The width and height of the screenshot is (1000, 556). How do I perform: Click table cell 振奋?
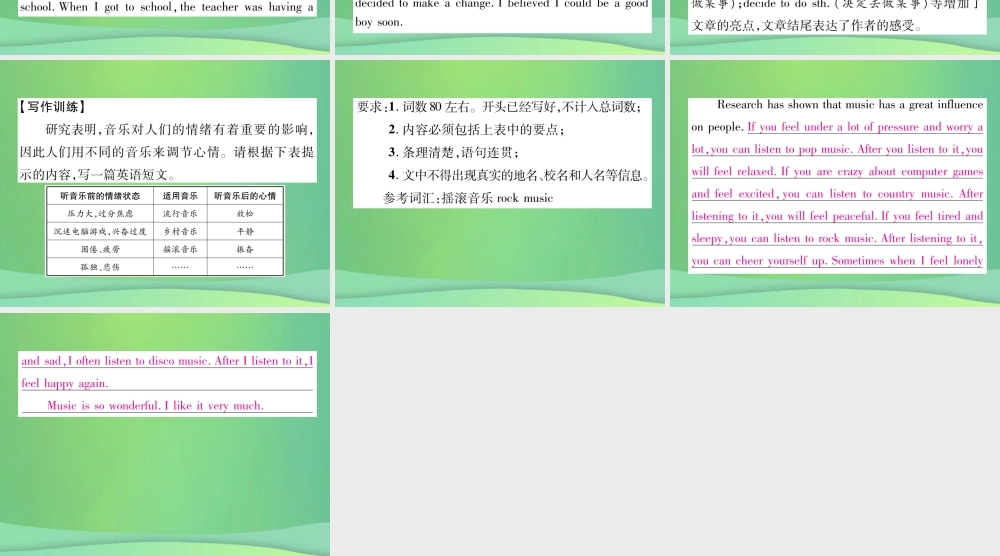pyautogui.click(x=245, y=249)
